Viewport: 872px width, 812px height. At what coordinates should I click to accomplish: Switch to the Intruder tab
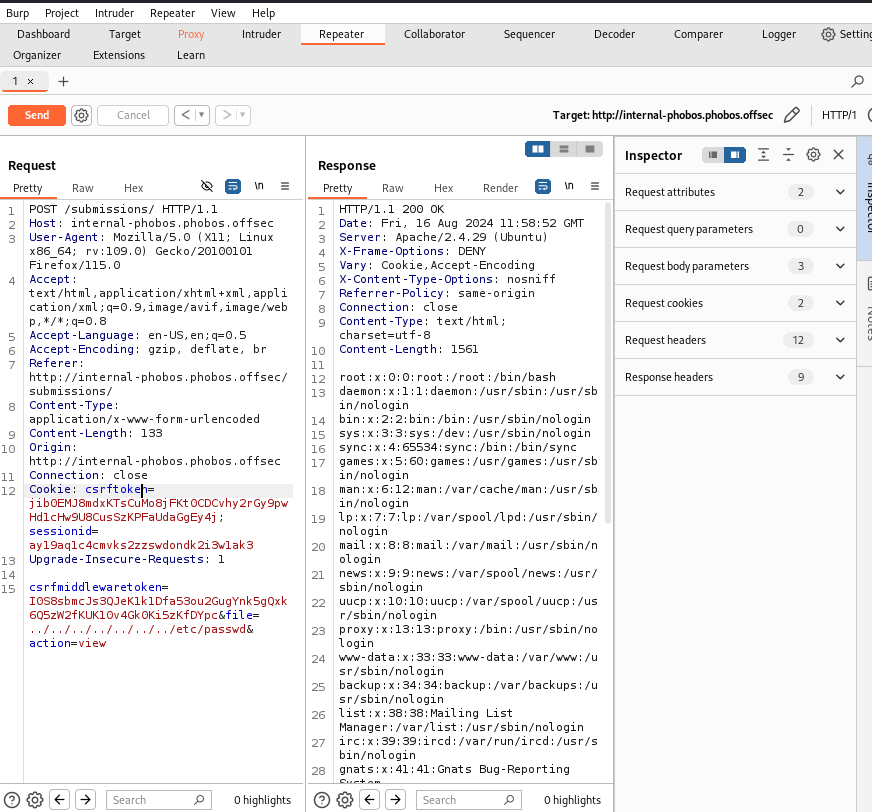point(261,34)
